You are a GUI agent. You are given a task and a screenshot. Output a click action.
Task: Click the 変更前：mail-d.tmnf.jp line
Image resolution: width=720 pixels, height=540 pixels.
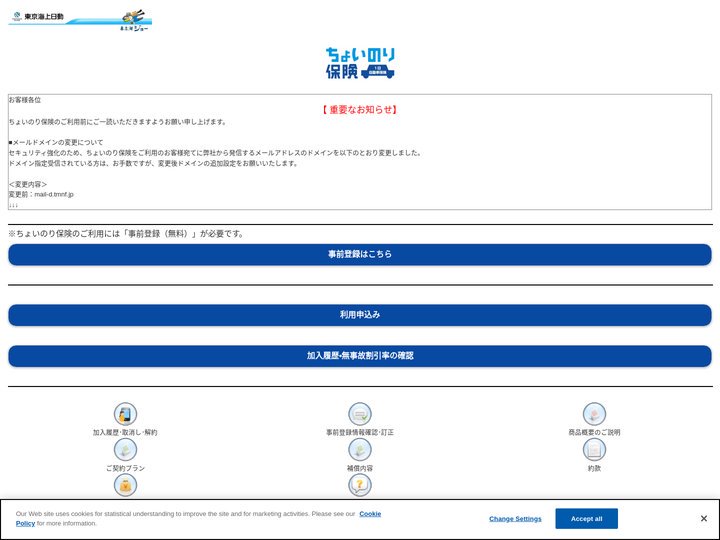41,194
